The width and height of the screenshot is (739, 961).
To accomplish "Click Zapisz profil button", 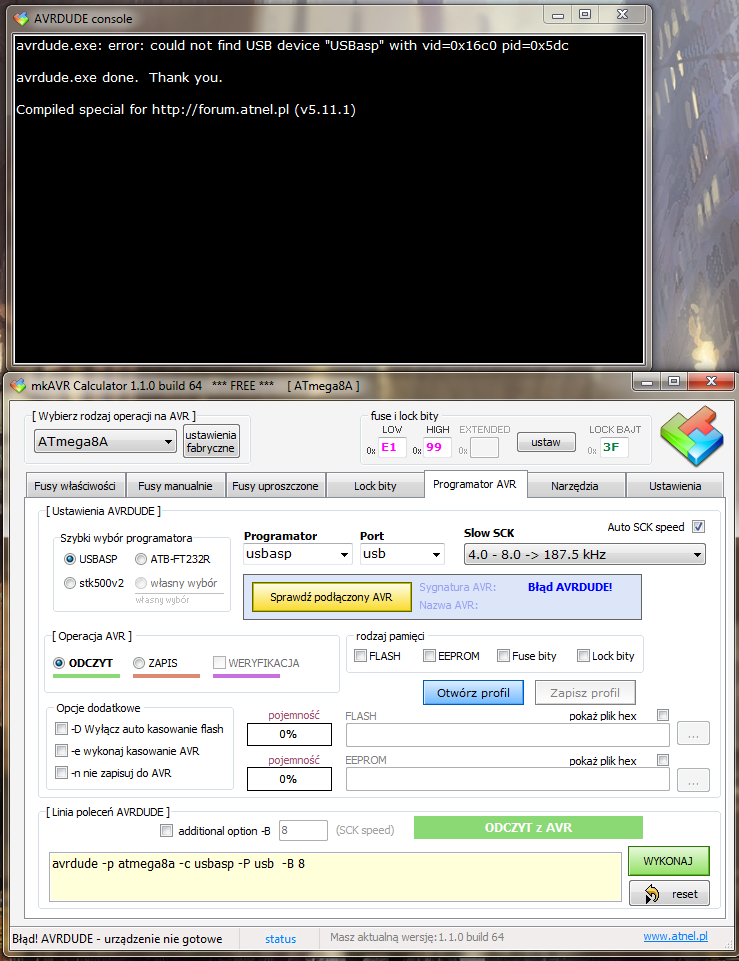I will [x=585, y=693].
